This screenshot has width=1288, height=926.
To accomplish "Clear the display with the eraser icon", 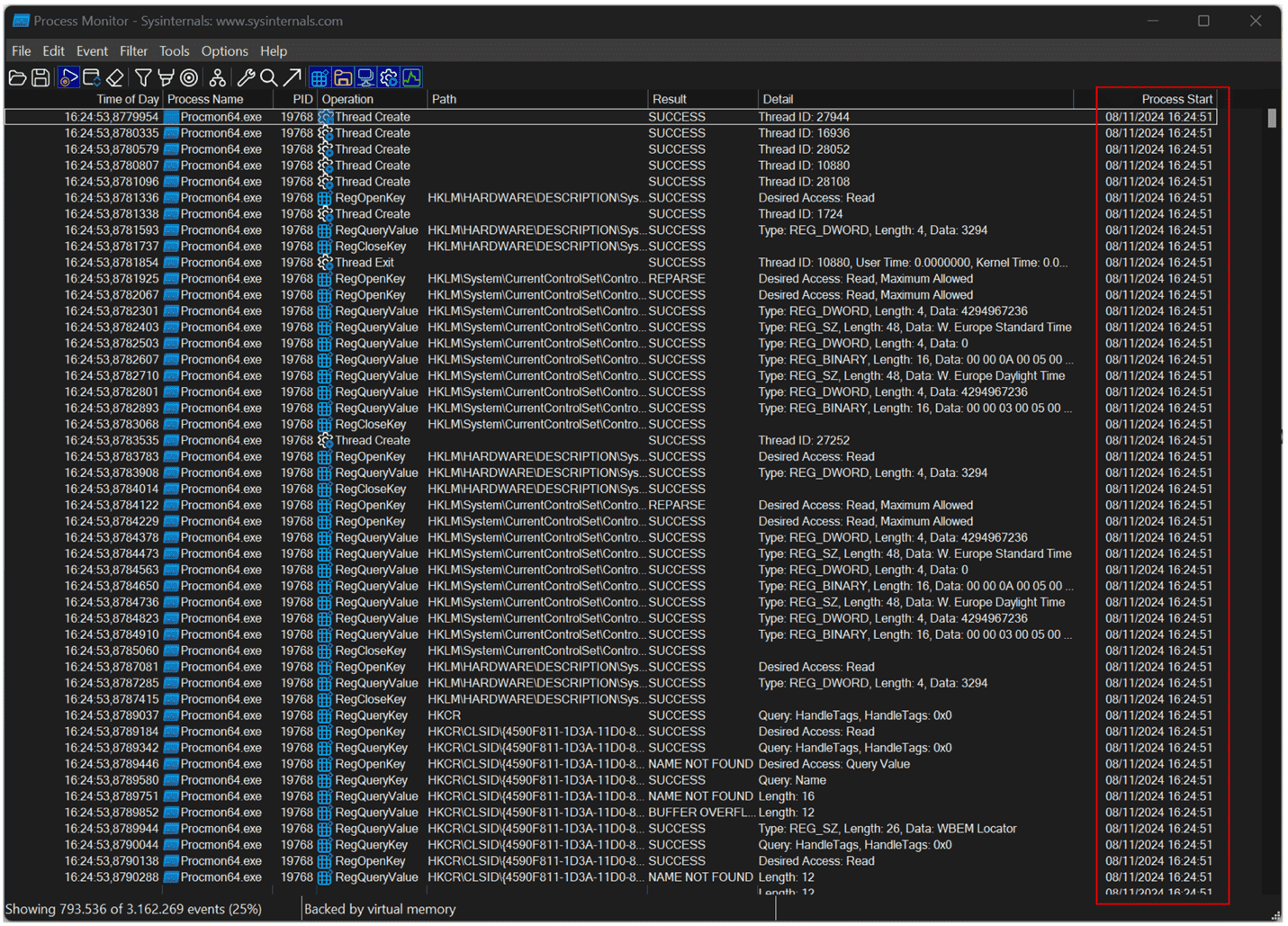I will 114,78.
